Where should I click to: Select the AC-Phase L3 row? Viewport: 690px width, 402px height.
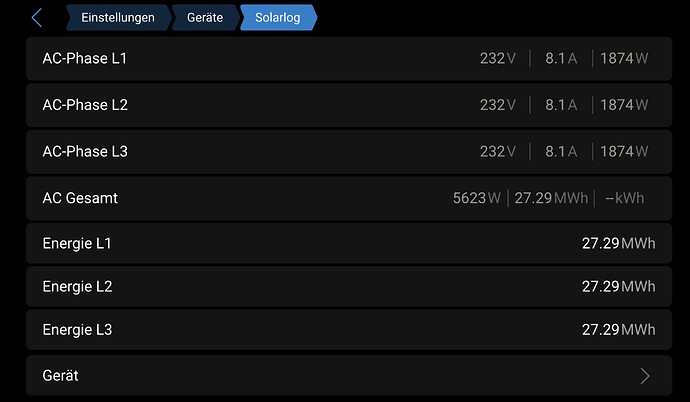click(349, 152)
